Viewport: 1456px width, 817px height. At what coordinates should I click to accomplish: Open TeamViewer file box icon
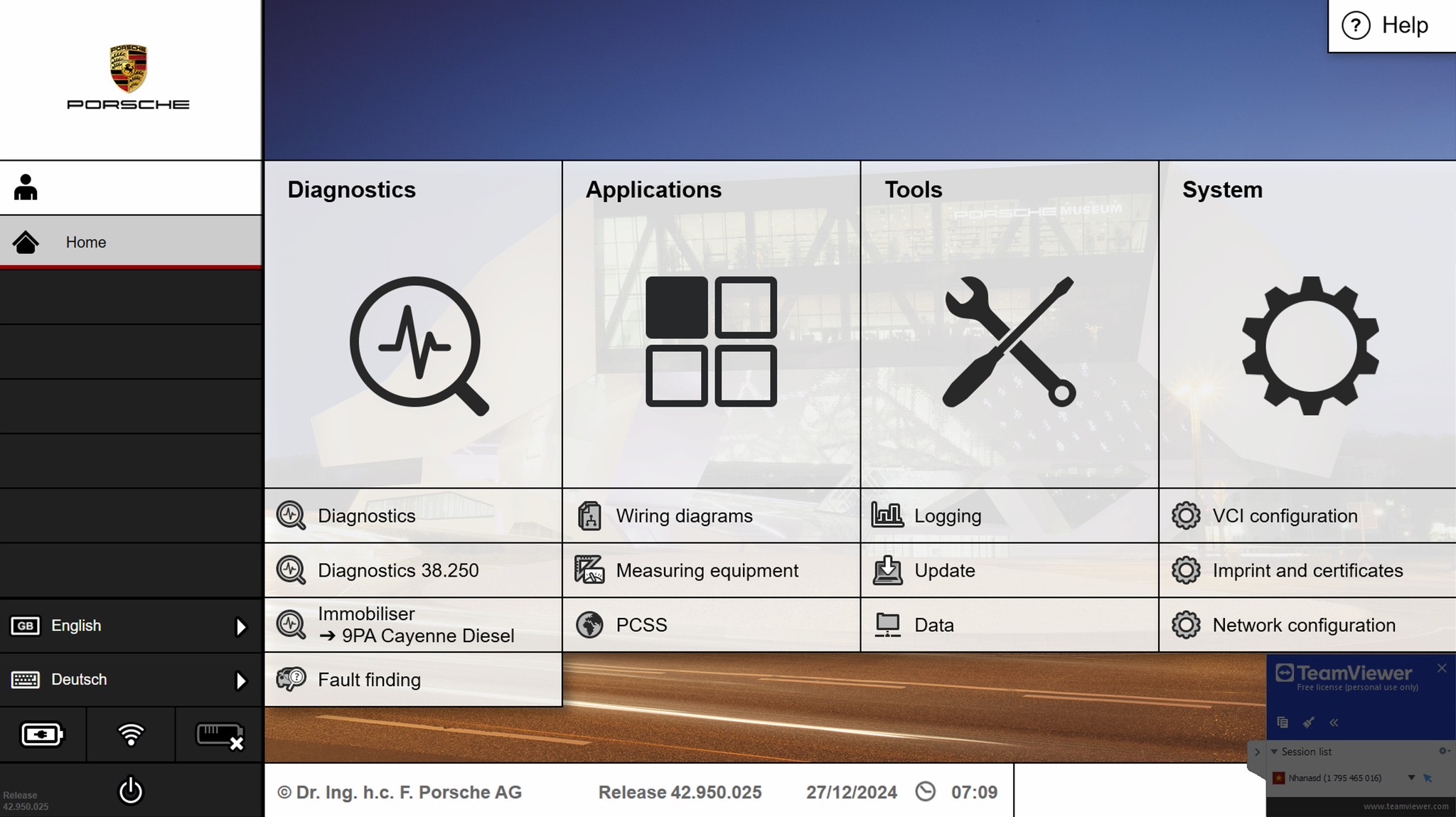click(1283, 722)
